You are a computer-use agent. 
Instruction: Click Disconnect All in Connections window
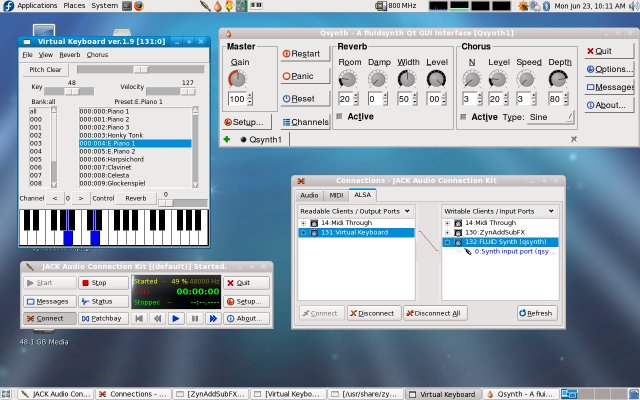coord(435,313)
